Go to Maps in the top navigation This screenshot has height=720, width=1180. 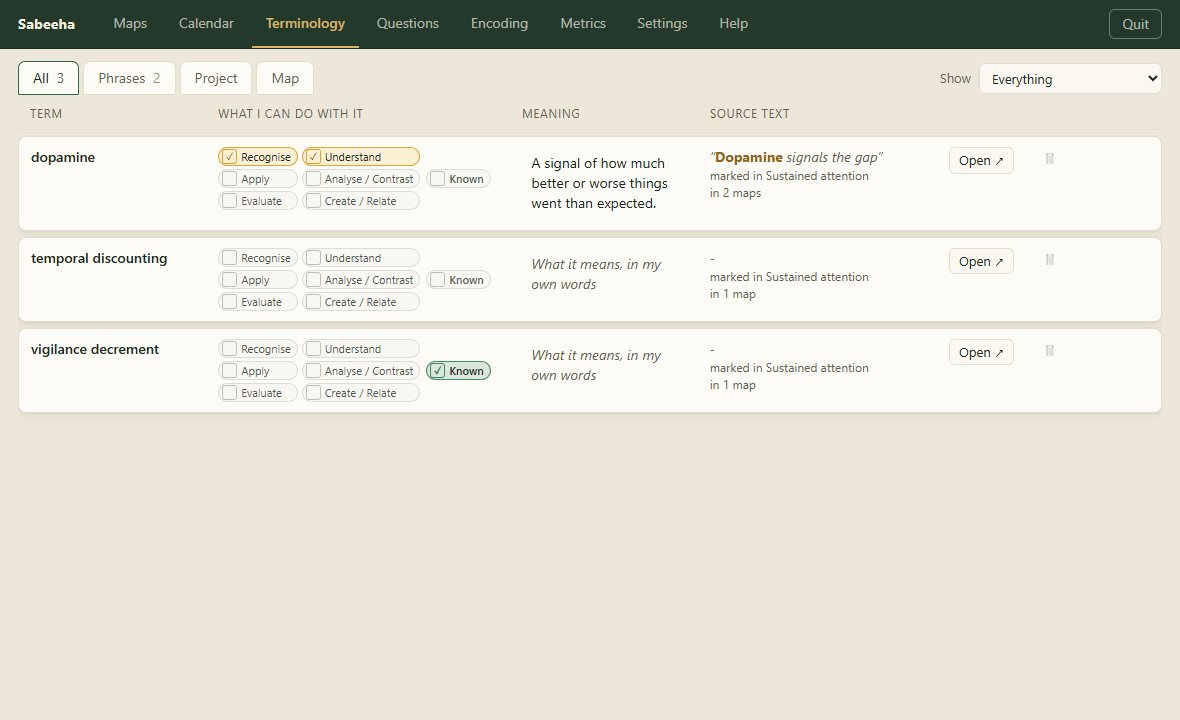tap(130, 23)
